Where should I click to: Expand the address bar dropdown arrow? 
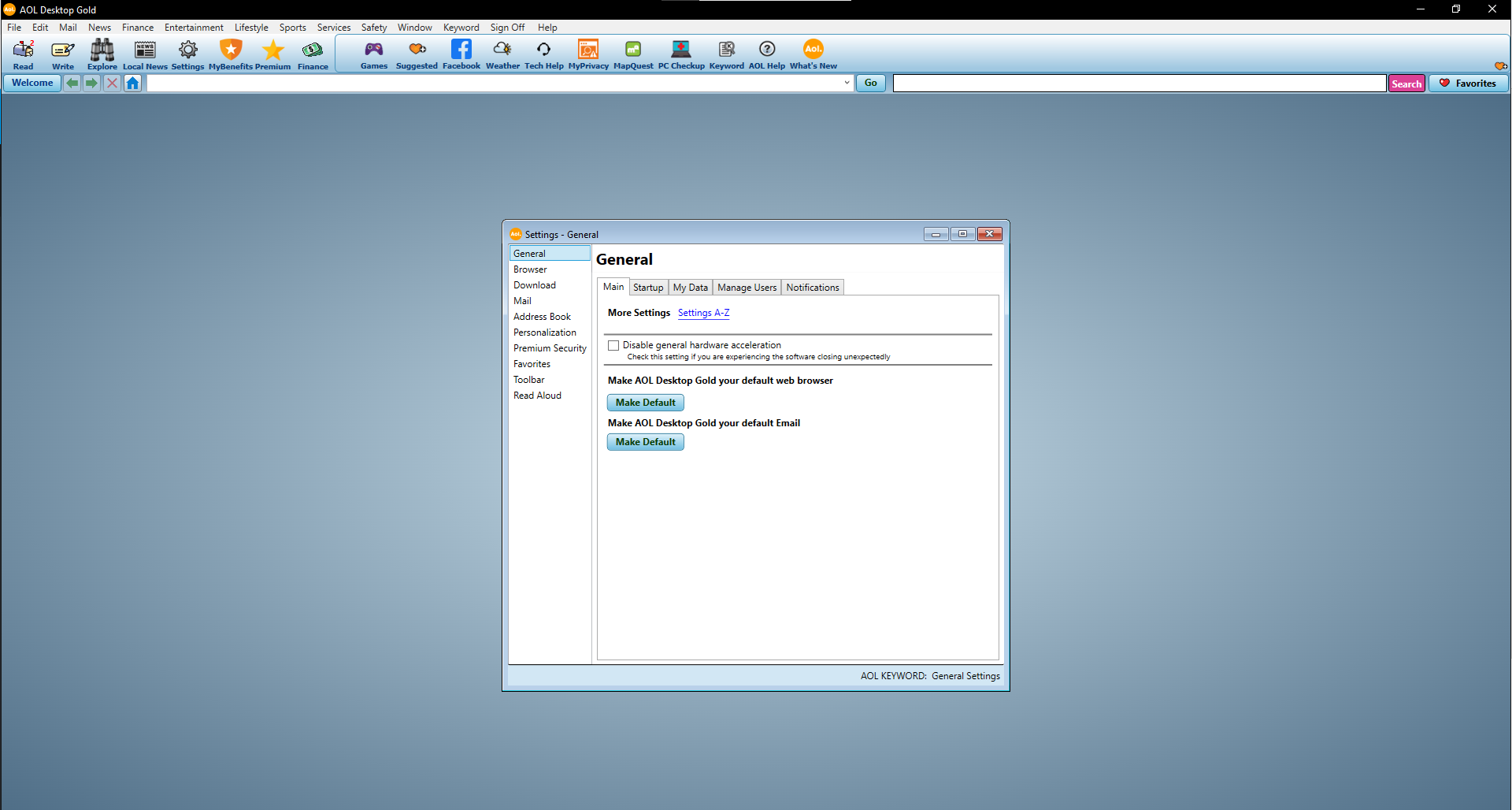coord(847,83)
